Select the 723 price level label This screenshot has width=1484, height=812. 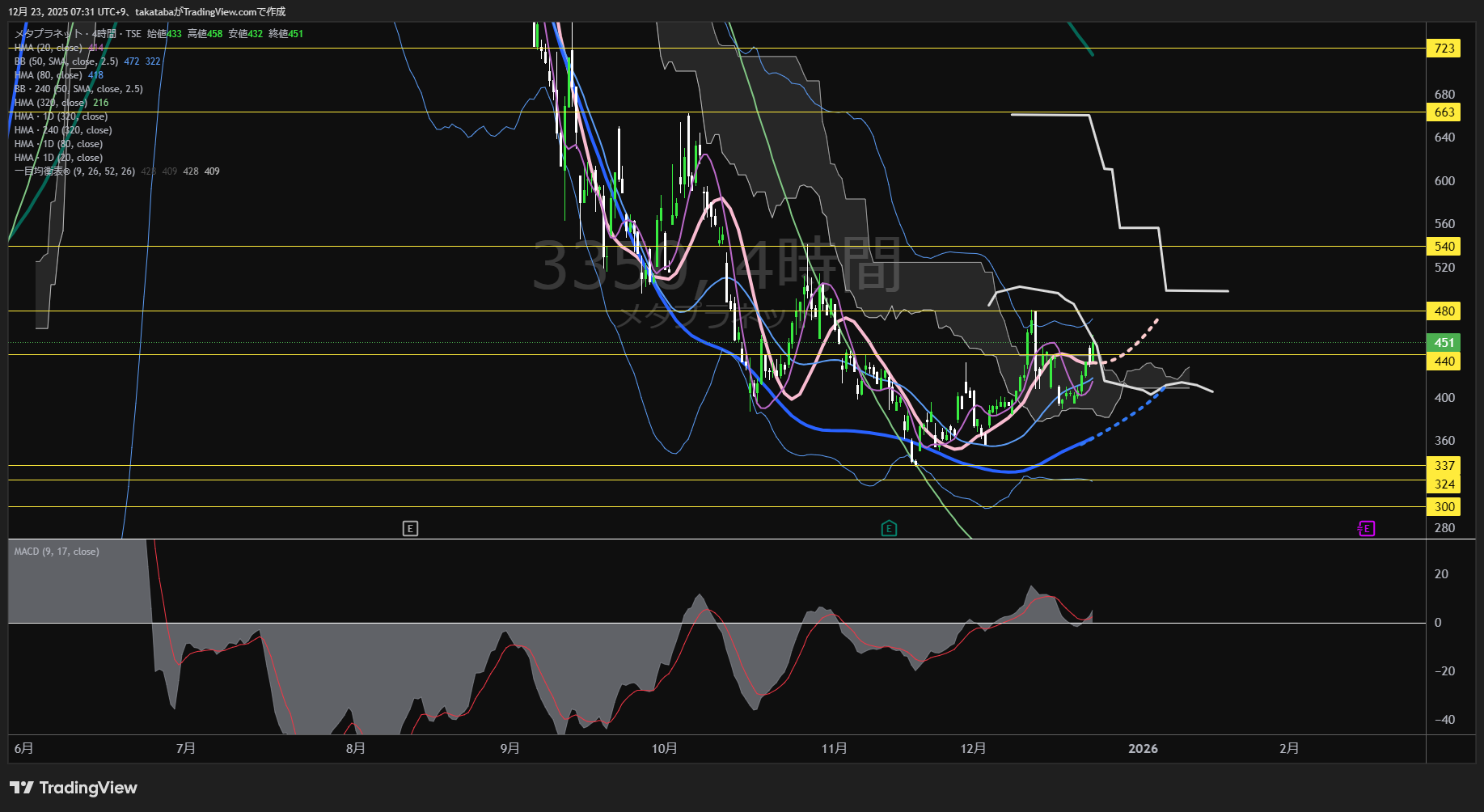pos(1444,49)
